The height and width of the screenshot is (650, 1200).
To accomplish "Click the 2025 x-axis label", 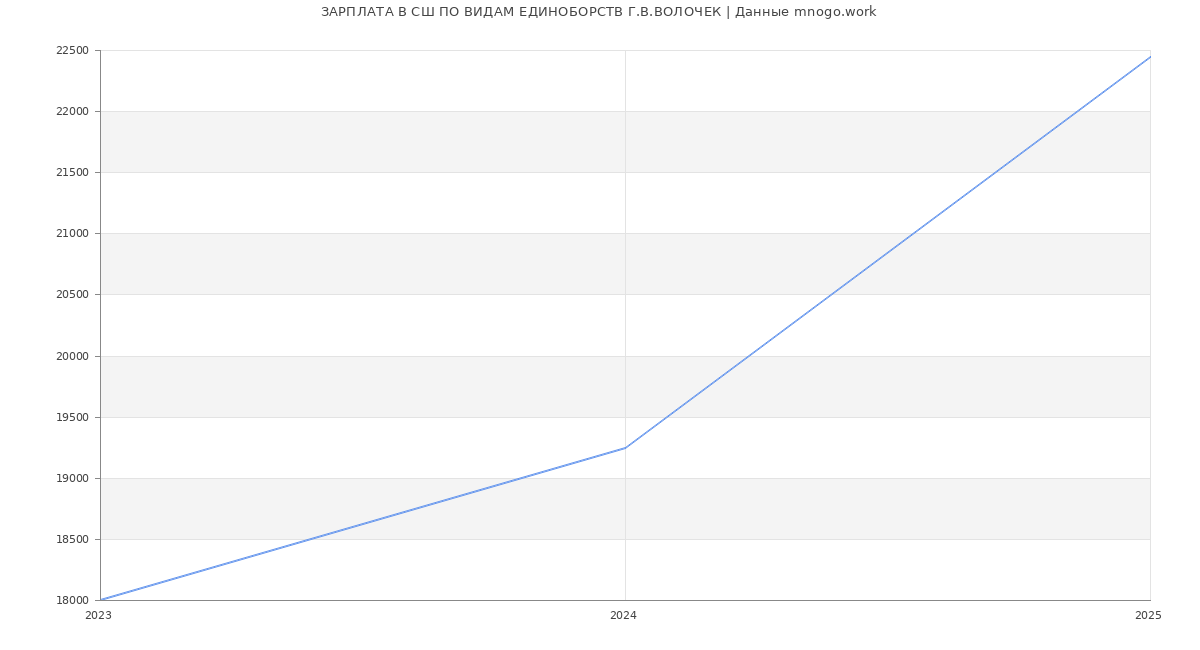I will click(x=1148, y=616).
